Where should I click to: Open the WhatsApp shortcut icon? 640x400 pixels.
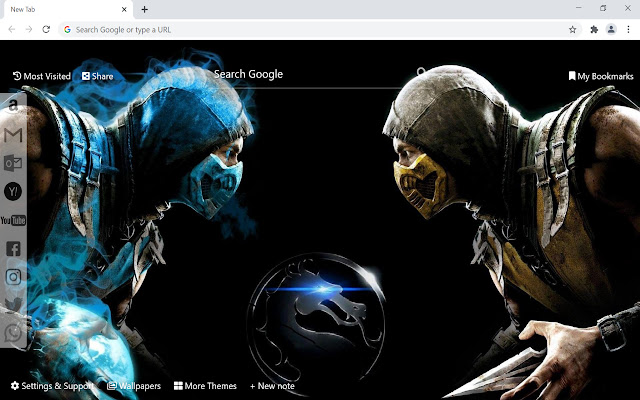(13, 333)
